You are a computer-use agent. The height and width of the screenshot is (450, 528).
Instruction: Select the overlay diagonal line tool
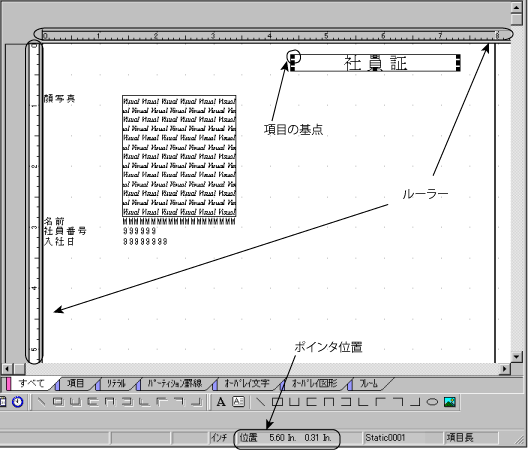point(260,402)
